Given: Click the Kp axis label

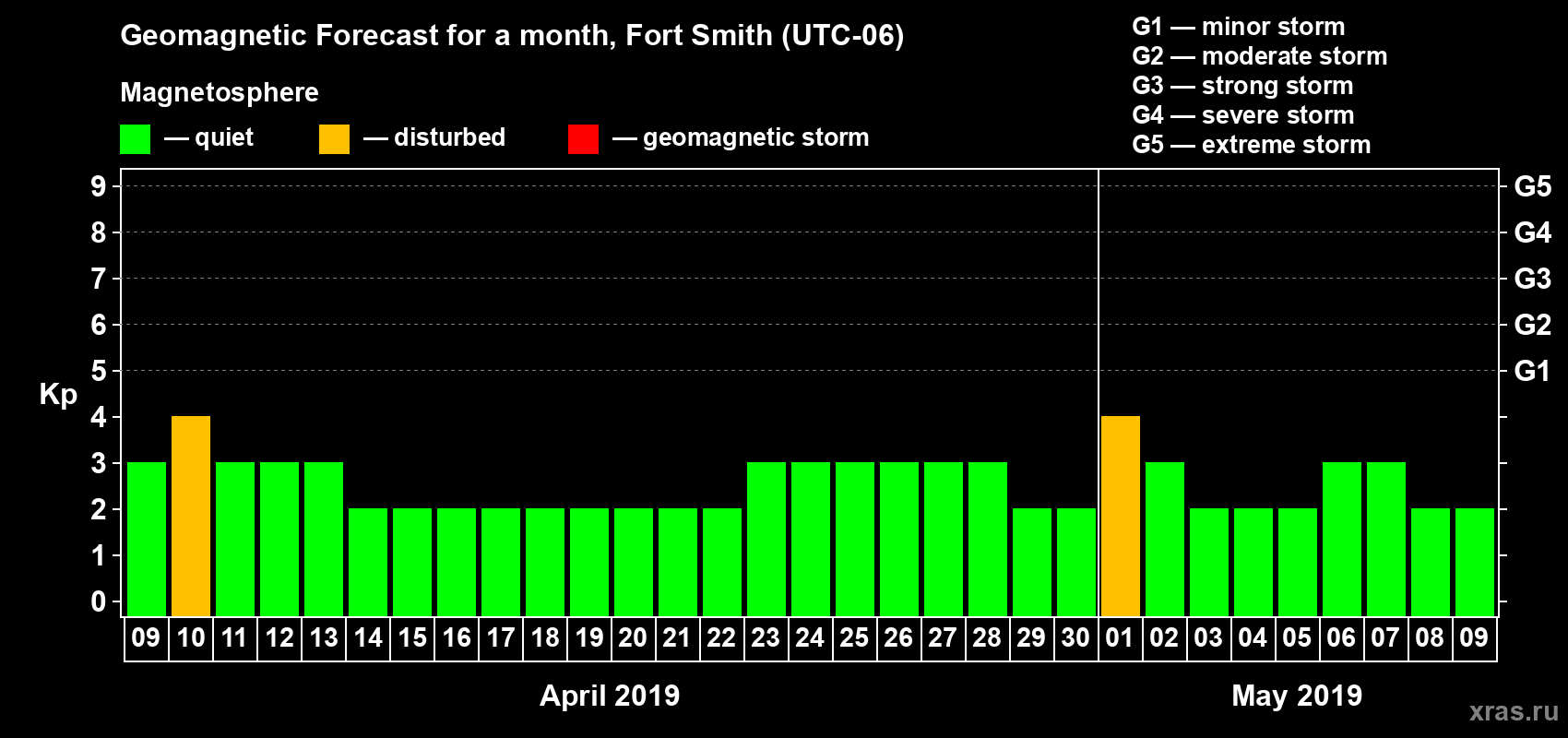Looking at the screenshot, I should [x=58, y=395].
